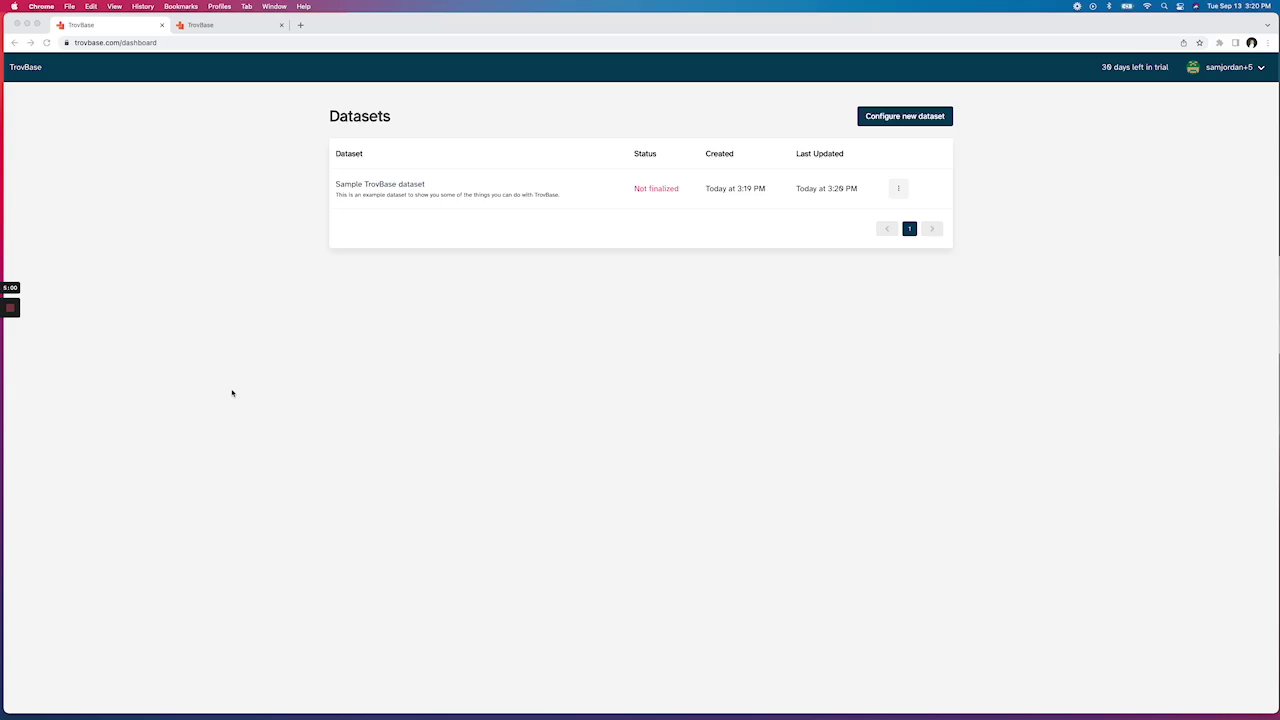Image resolution: width=1280 pixels, height=720 pixels.
Task: Open the View menu
Action: (x=115, y=6)
